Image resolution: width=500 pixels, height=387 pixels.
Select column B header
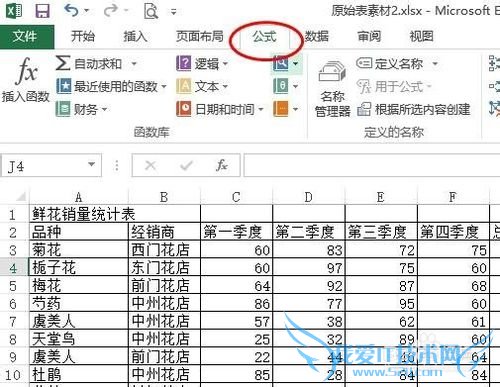(164, 197)
